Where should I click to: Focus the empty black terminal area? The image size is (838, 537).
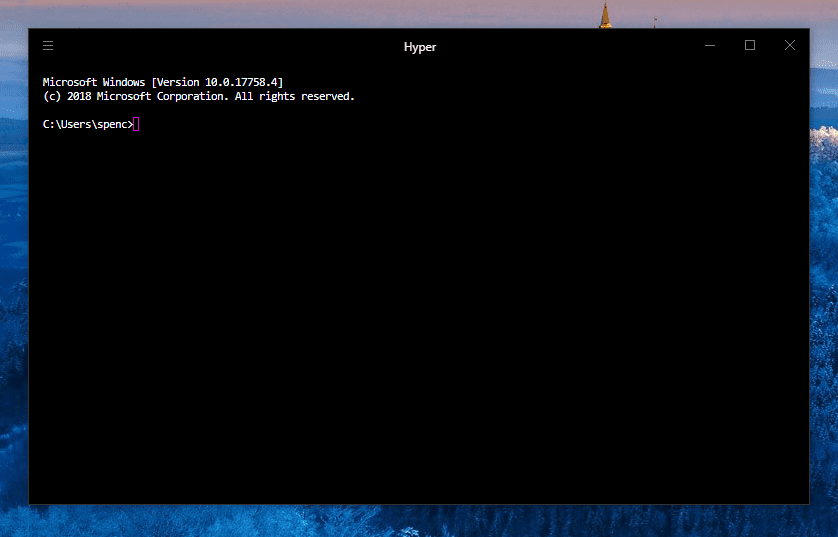pyautogui.click(x=419, y=320)
